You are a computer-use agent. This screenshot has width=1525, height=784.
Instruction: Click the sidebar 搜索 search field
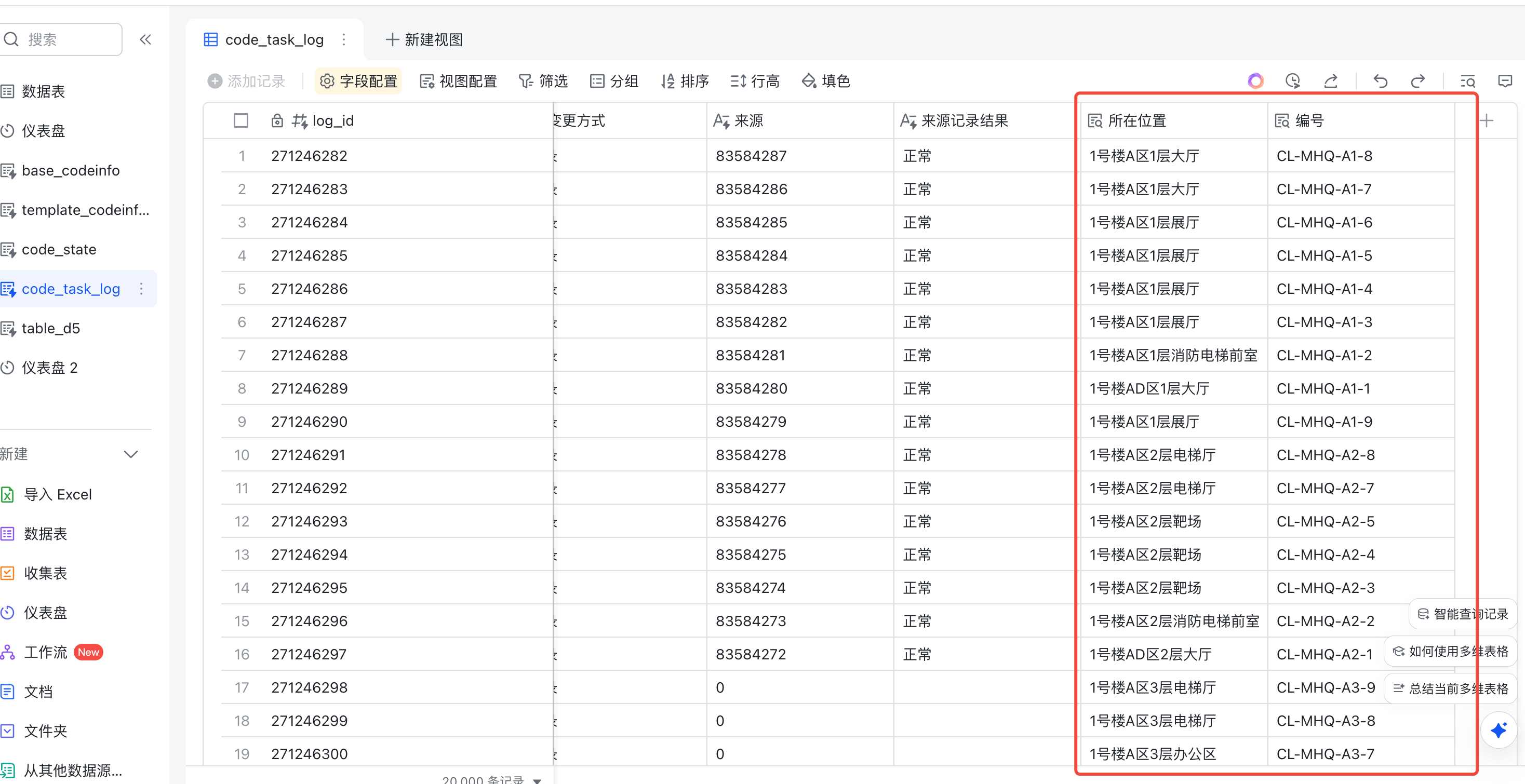tap(61, 39)
